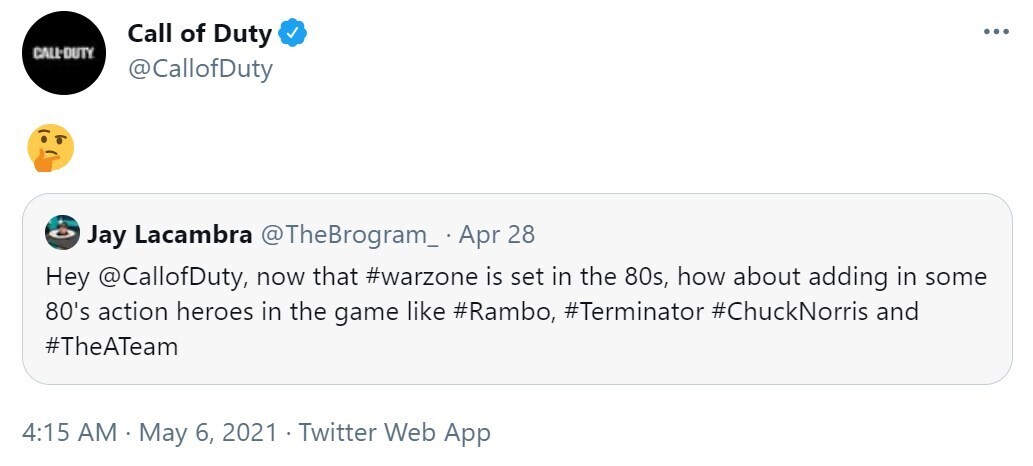Click the May 6, 2021 date
Screen dimensions: 1033x466
click(206, 433)
